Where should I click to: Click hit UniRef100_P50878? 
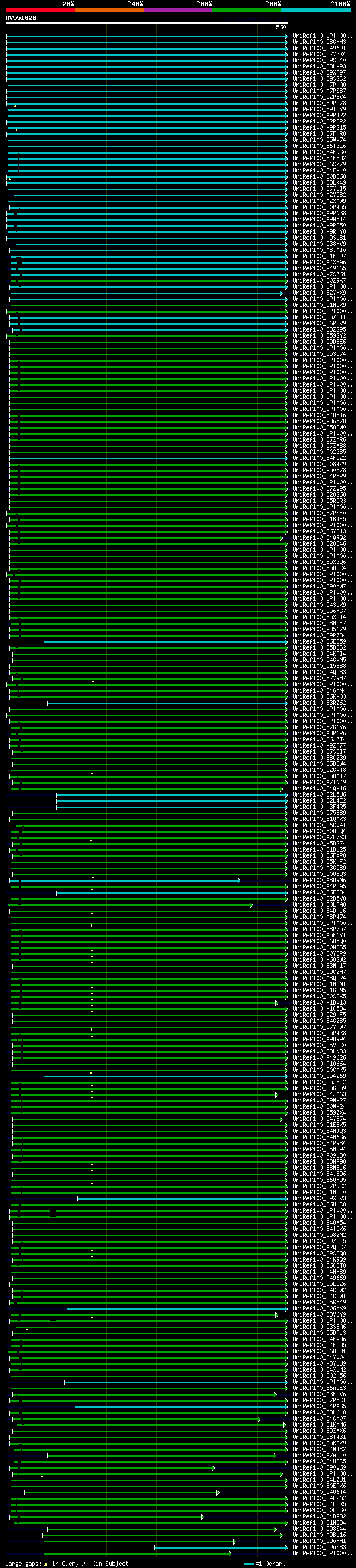(x=319, y=471)
